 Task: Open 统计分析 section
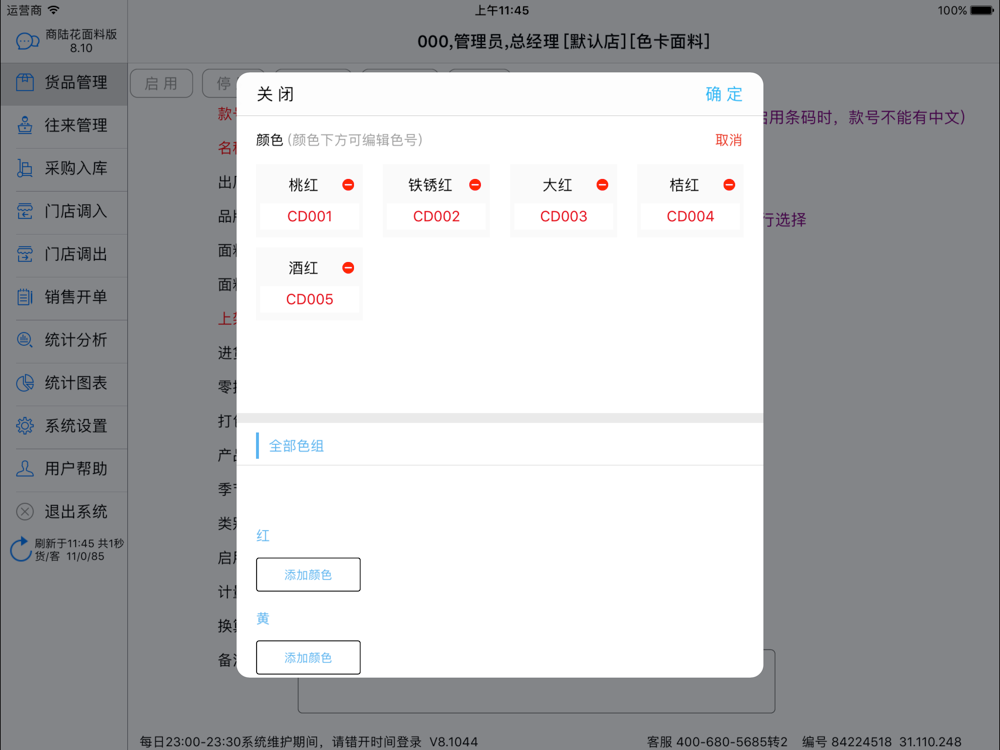tap(64, 340)
